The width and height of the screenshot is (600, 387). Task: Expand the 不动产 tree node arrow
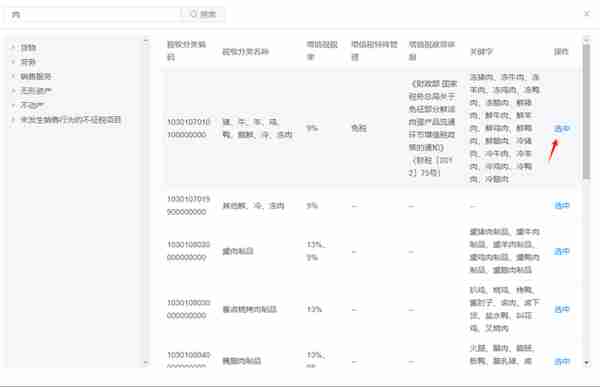(x=13, y=105)
